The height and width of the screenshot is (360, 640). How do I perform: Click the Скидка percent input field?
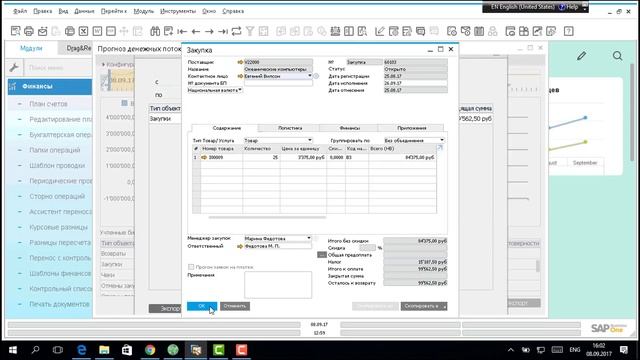[367, 248]
